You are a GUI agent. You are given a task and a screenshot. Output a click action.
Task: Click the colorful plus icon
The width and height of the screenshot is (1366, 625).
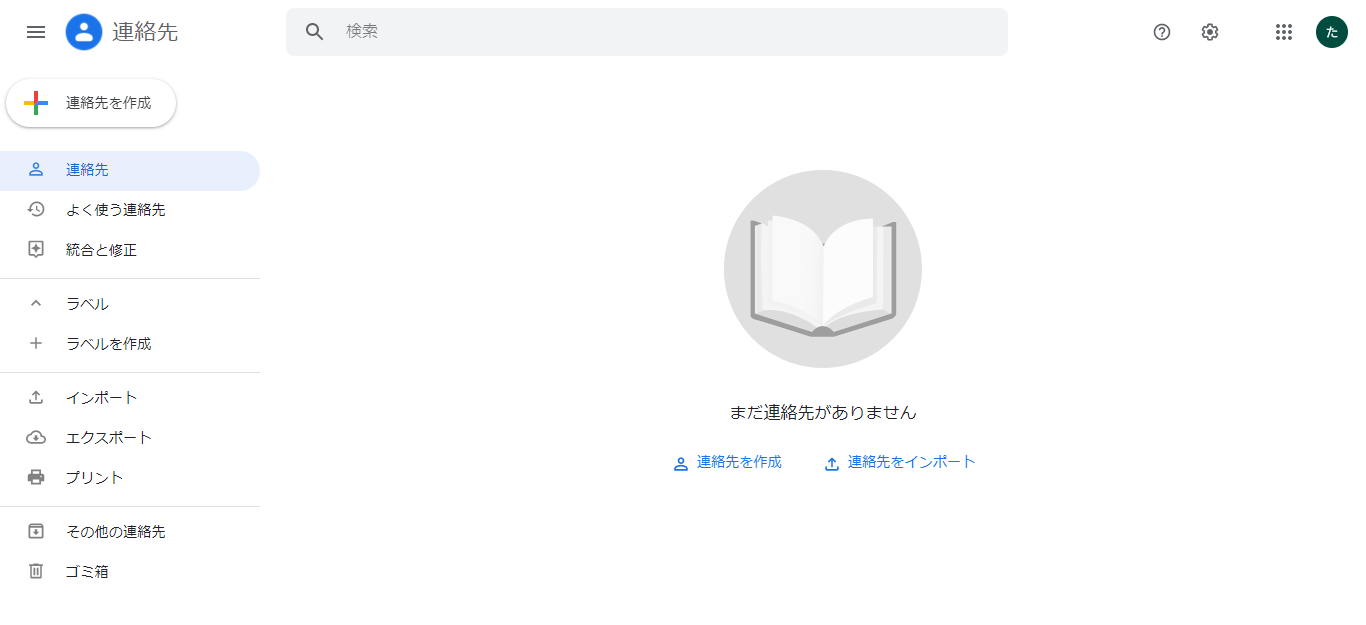coord(36,103)
